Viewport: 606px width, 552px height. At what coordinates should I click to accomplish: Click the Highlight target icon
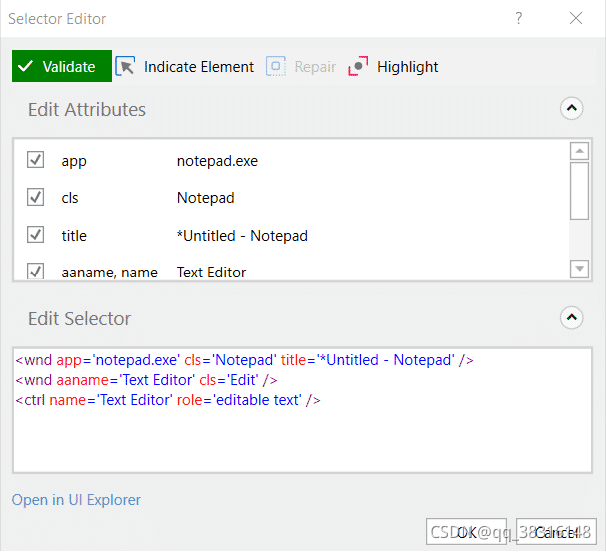click(x=358, y=66)
